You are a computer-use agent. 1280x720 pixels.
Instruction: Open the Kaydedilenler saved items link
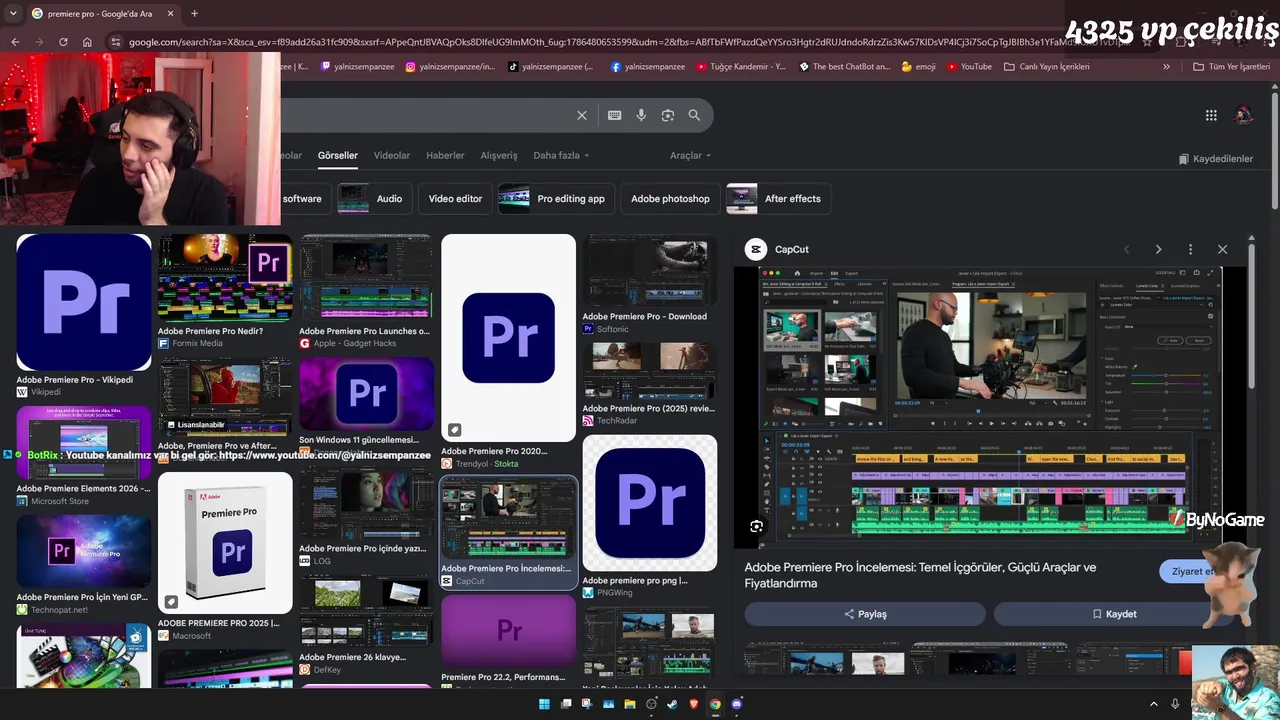(1215, 159)
